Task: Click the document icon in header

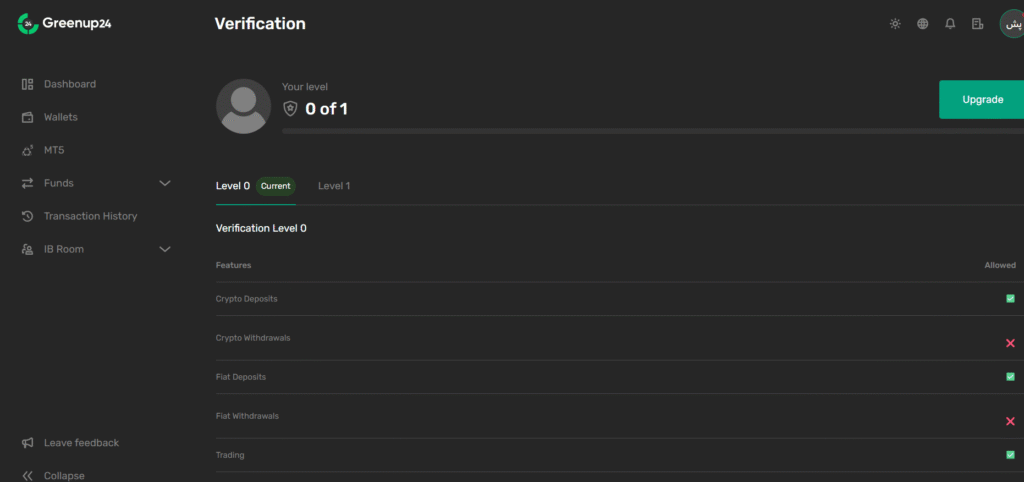Action: click(977, 24)
